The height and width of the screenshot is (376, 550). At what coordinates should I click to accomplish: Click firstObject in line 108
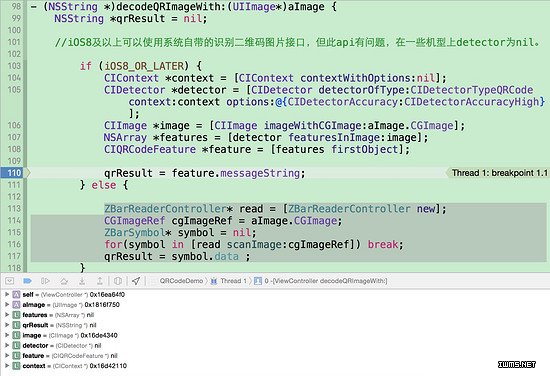click(x=365, y=149)
